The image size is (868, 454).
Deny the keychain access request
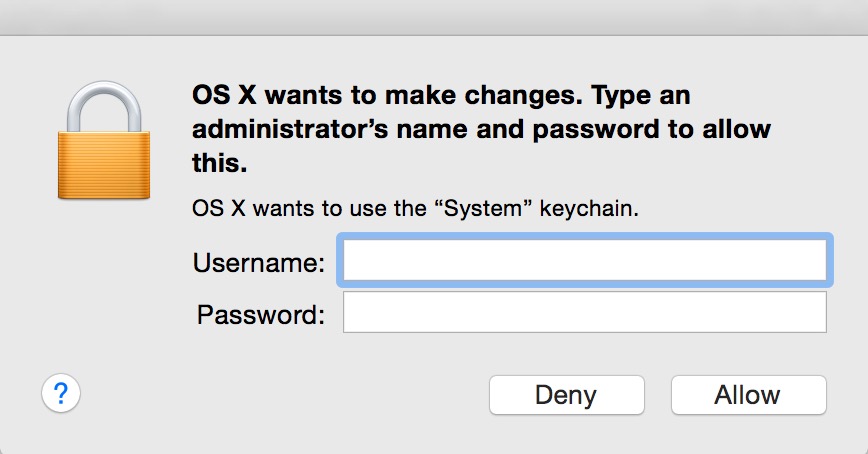(x=566, y=395)
